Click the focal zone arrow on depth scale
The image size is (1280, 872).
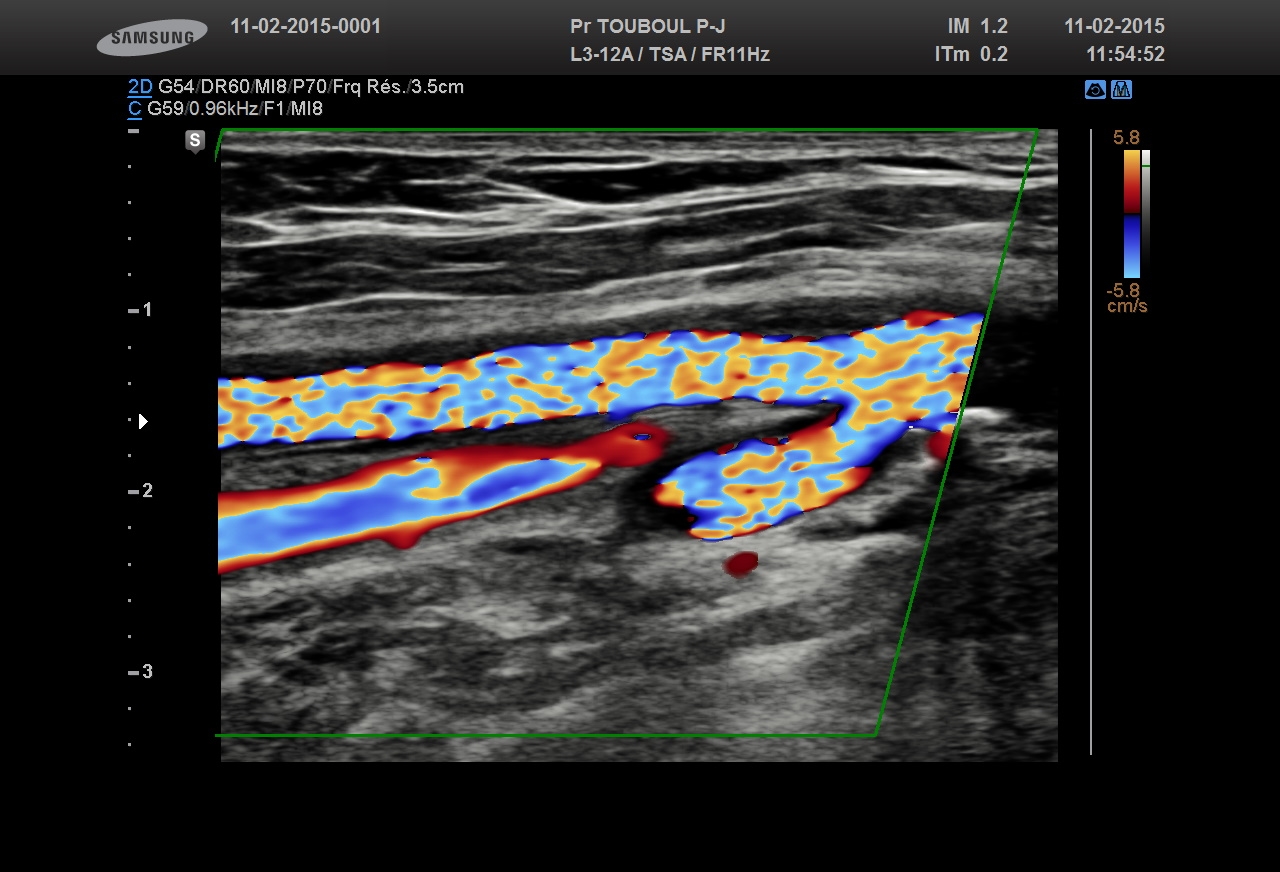[x=143, y=421]
